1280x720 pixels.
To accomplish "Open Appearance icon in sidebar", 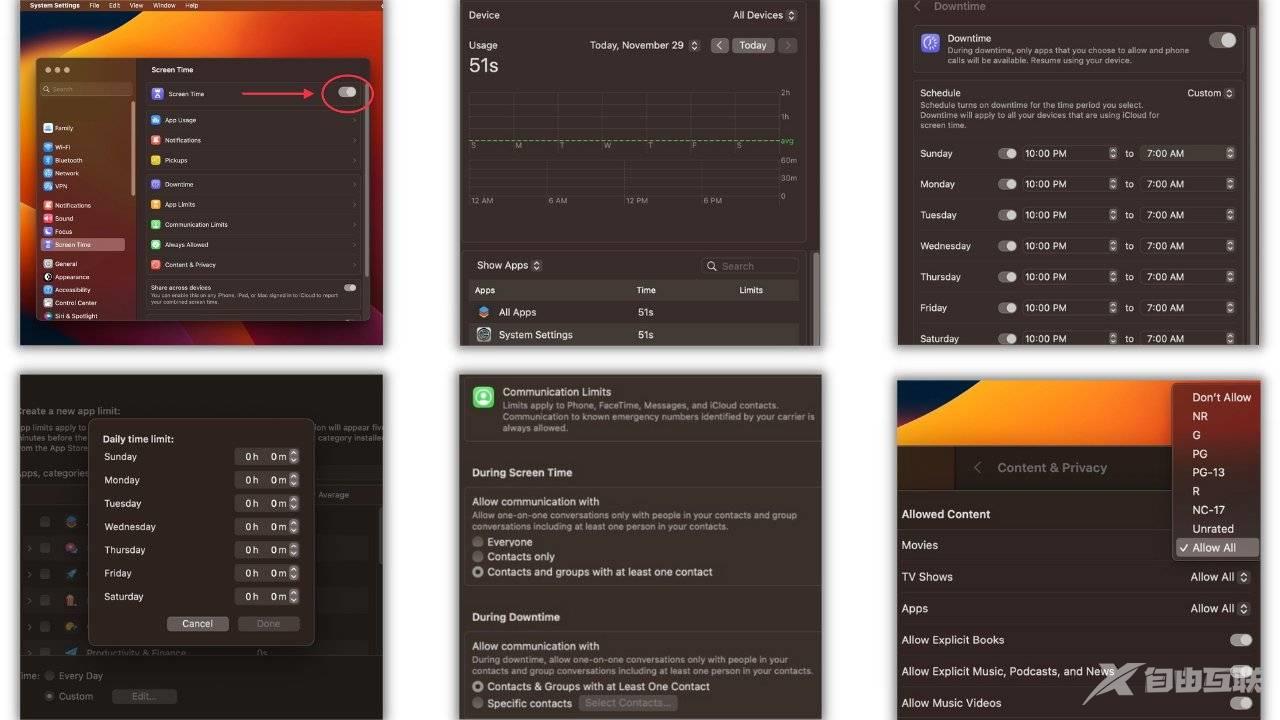I will 48,277.
